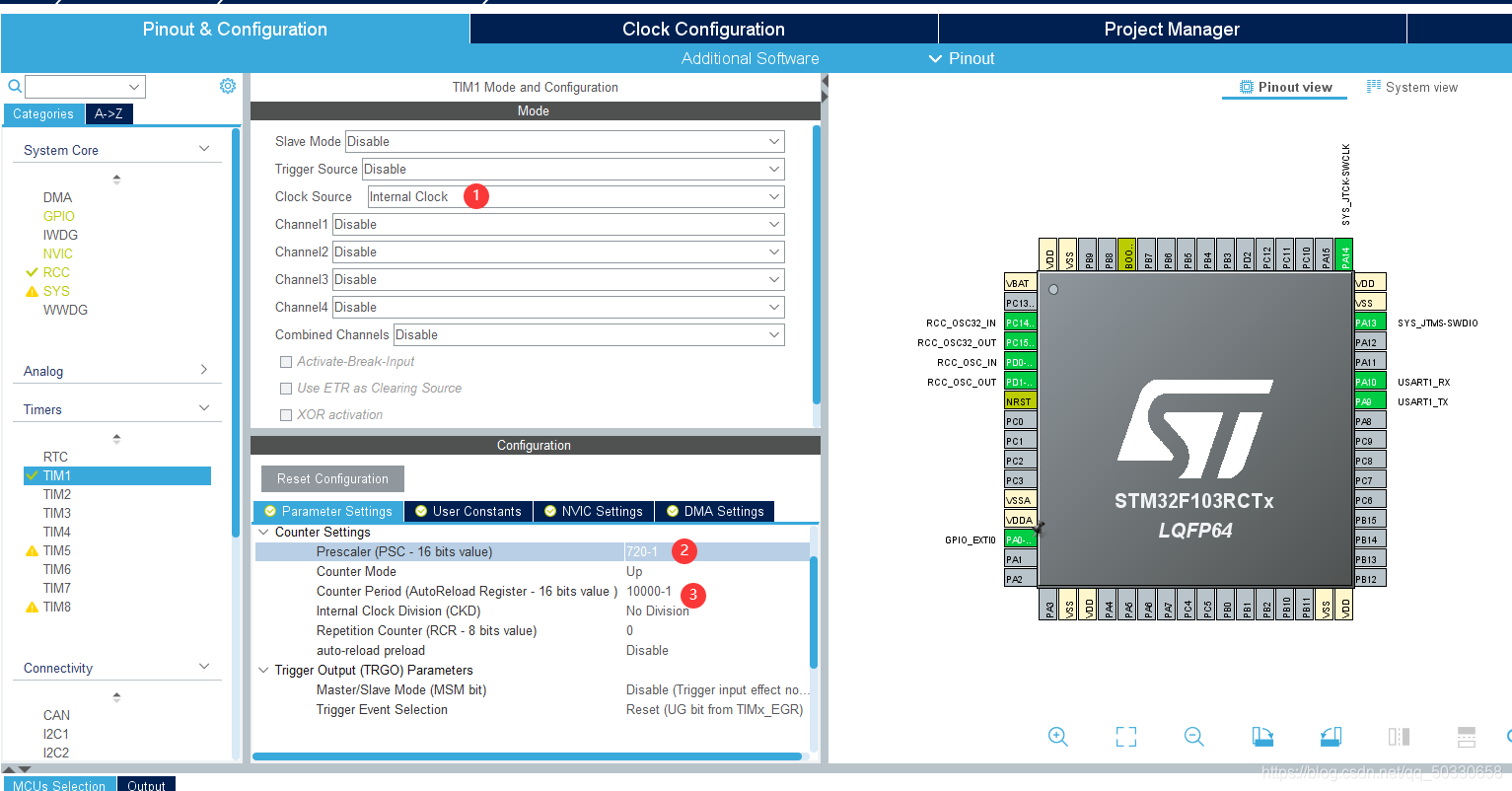Collapse the System Core category
Viewport: 1512px width, 791px height.
pyautogui.click(x=204, y=149)
